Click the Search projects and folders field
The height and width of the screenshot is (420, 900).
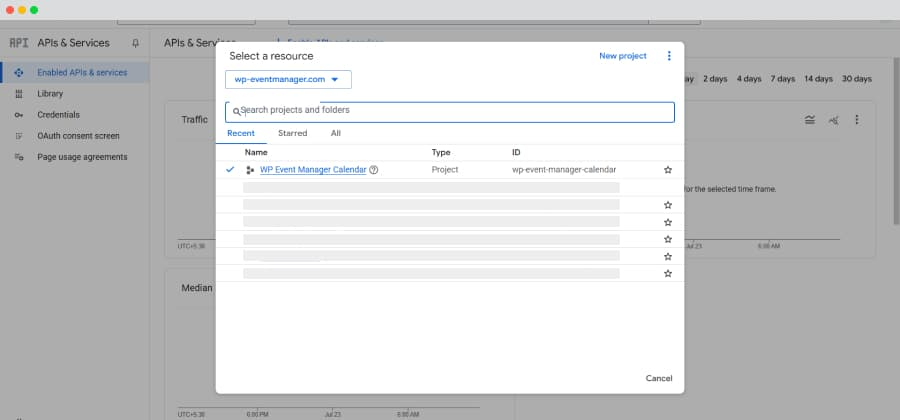pos(449,112)
